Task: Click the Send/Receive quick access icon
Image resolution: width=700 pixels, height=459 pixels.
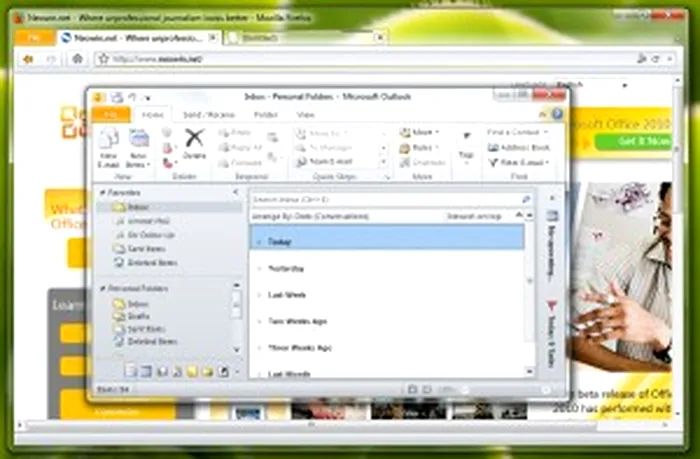Action: pos(117,97)
